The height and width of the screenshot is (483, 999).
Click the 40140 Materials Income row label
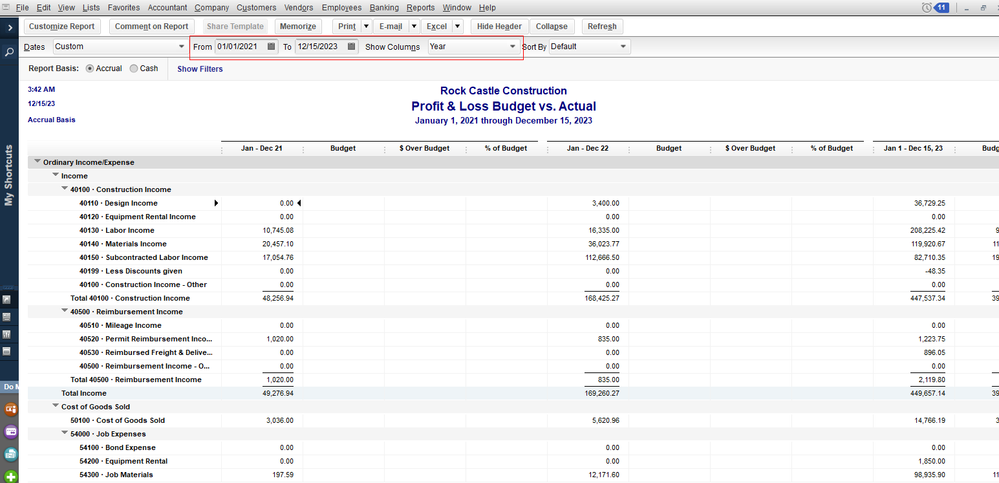coord(123,244)
